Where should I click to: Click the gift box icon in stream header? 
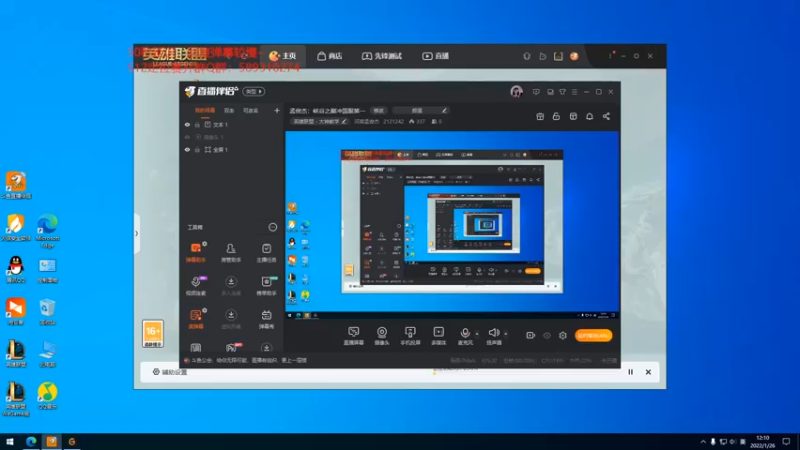tap(540, 116)
